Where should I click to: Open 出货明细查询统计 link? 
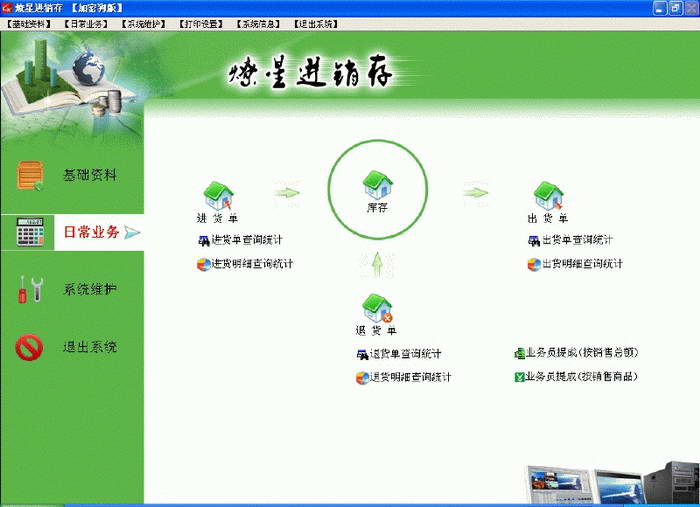coord(575,264)
